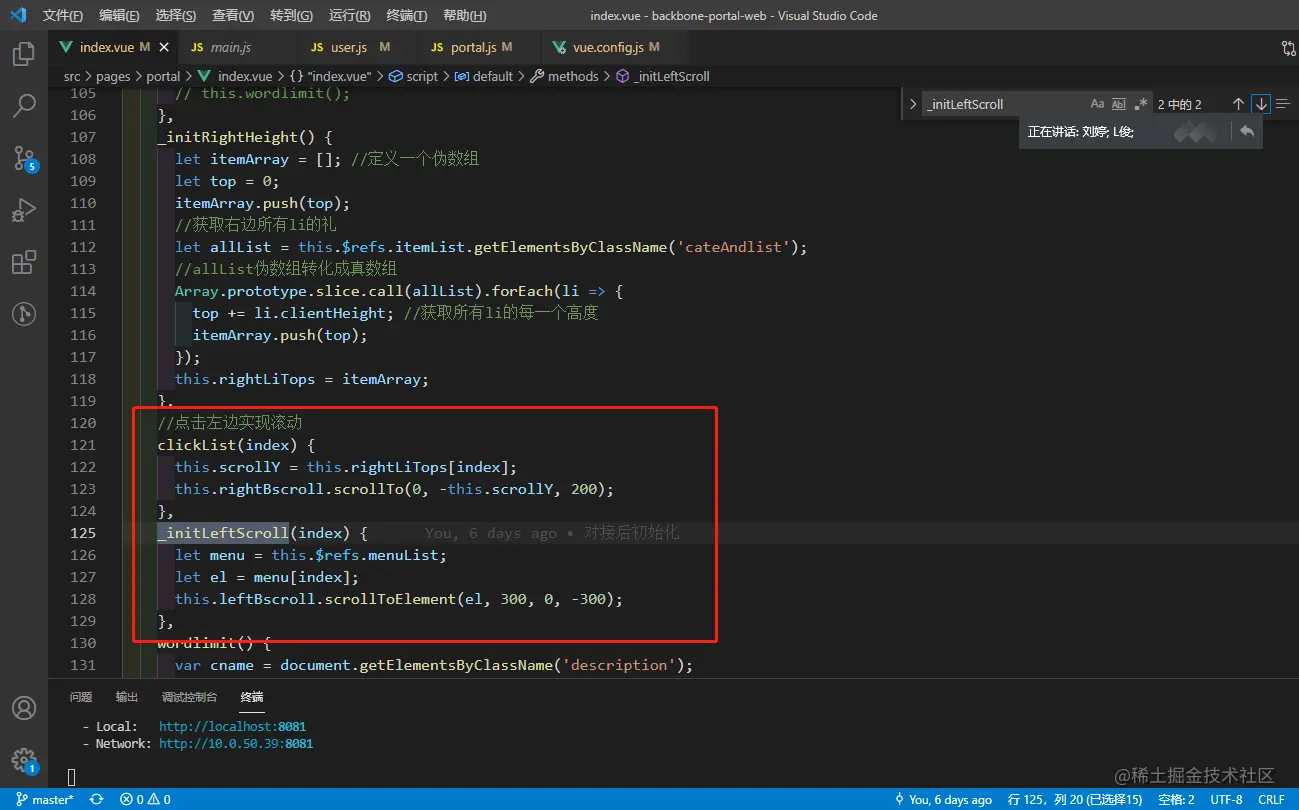Click the UTF-8 encoding status item
This screenshot has height=810, width=1299.
[1226, 799]
